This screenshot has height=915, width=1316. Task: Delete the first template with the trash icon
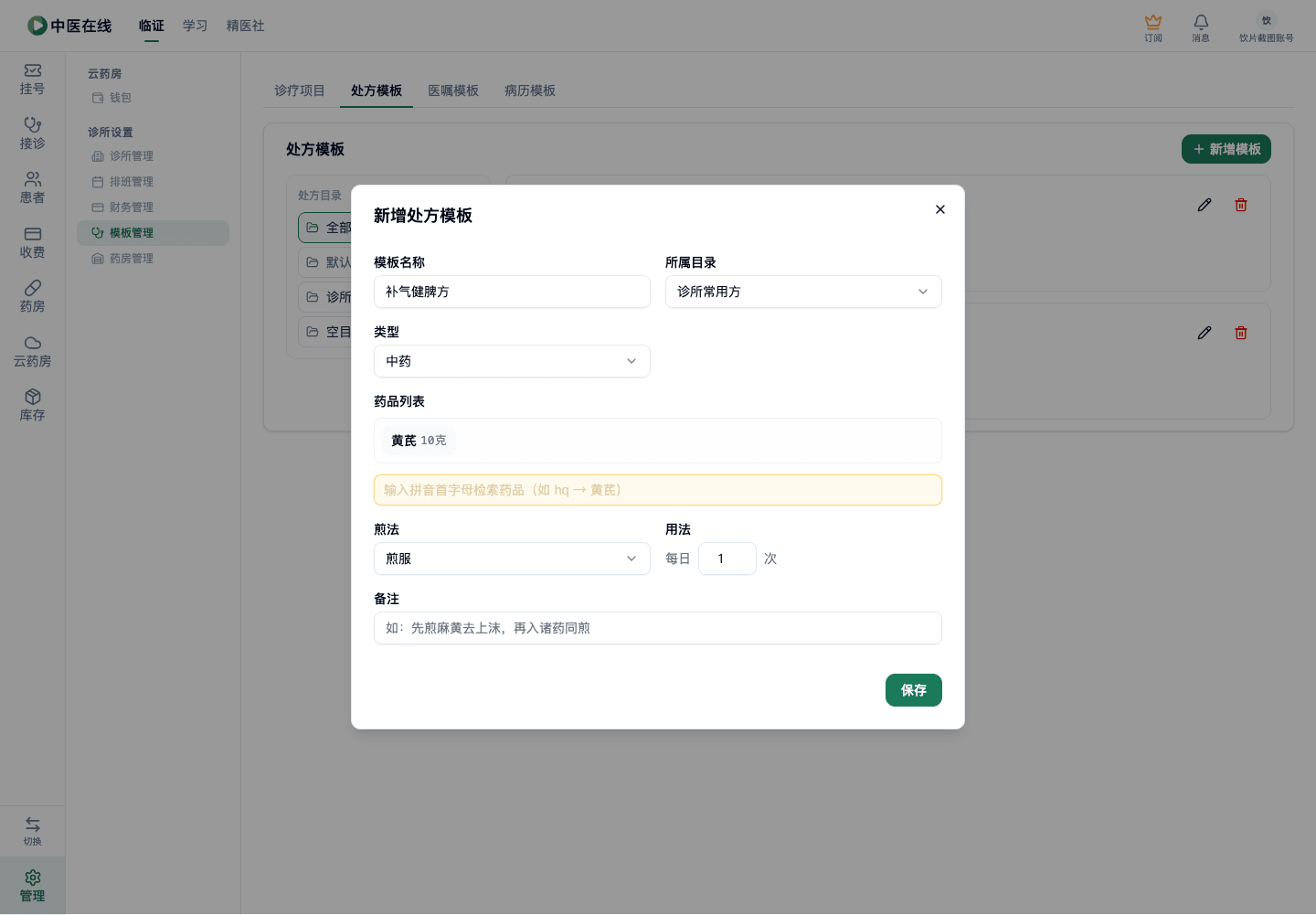1241,205
